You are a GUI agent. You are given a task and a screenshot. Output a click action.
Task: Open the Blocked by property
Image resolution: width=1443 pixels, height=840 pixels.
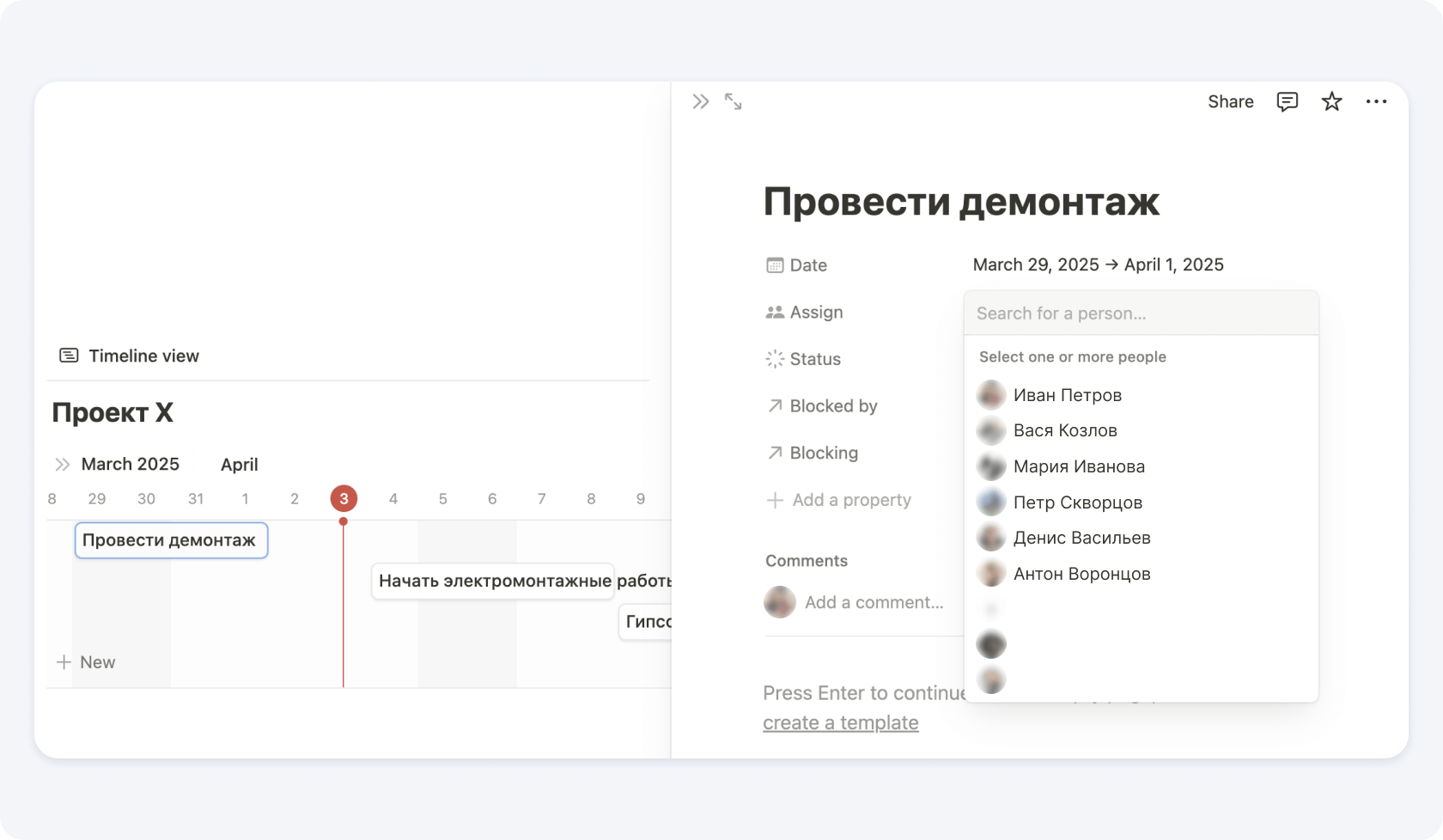pos(832,406)
